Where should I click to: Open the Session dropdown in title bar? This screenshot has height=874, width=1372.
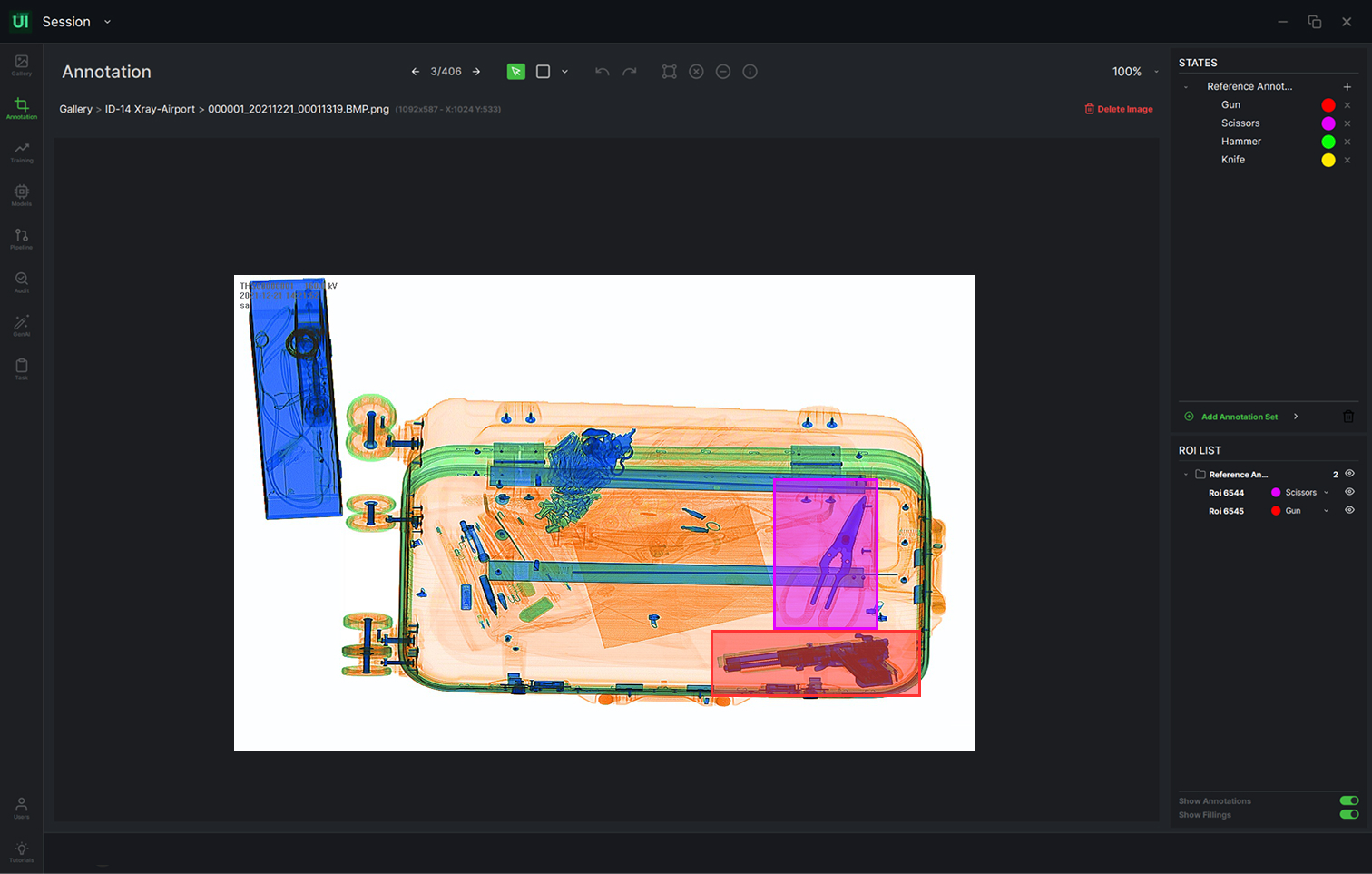(x=107, y=22)
